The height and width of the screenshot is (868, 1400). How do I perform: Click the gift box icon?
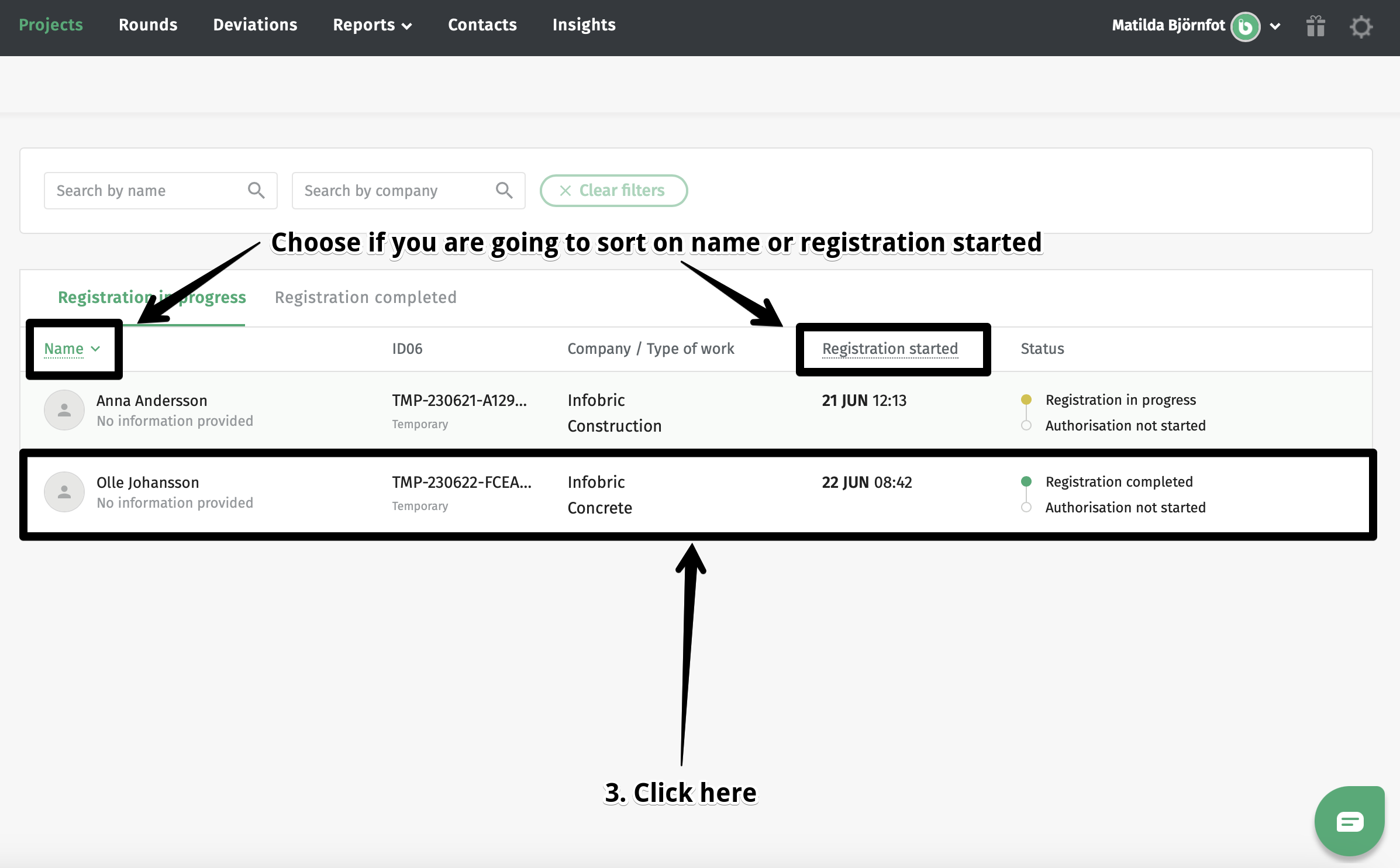1315,26
